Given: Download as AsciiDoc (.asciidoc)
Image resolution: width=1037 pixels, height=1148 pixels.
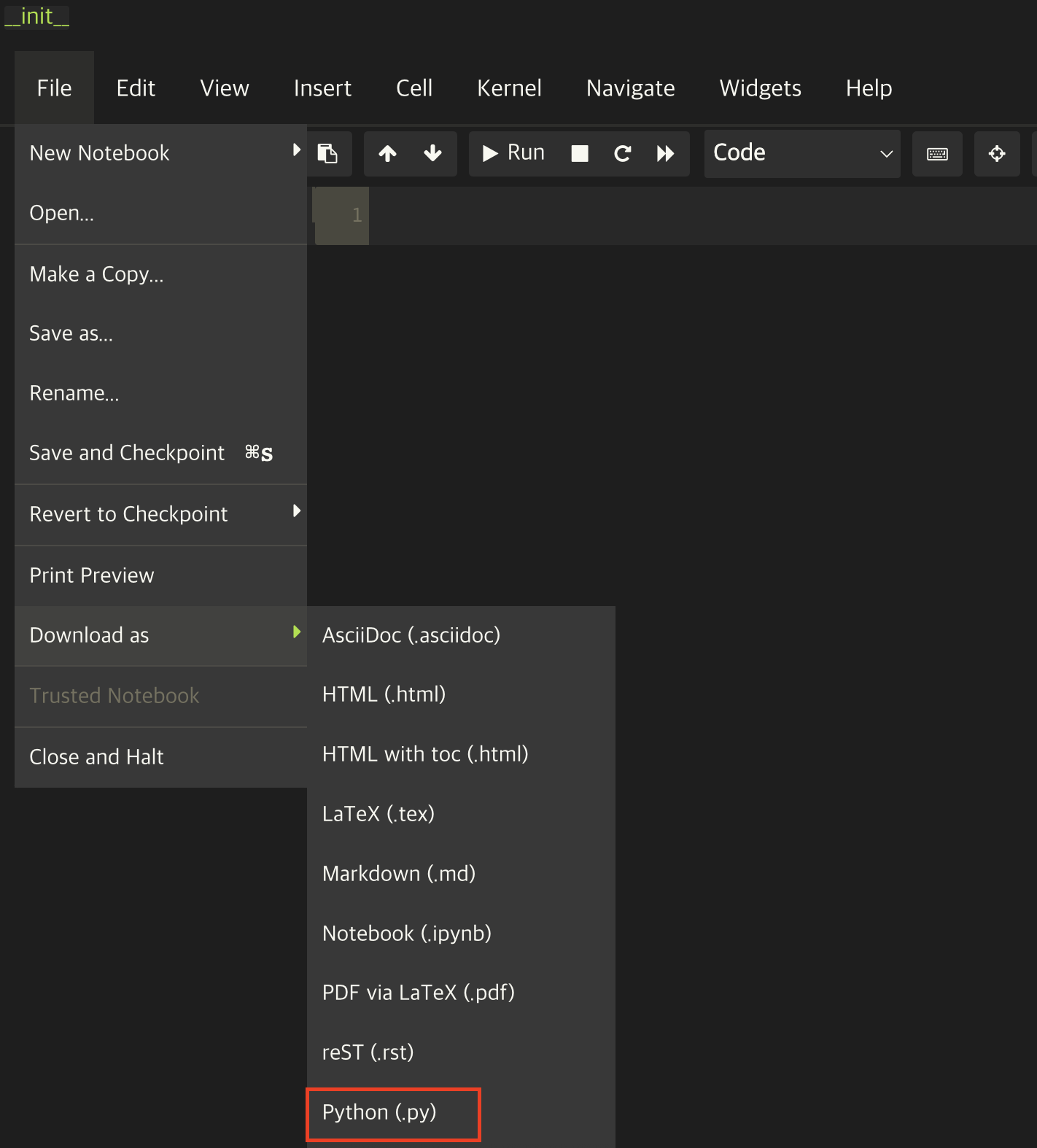Looking at the screenshot, I should pos(461,635).
